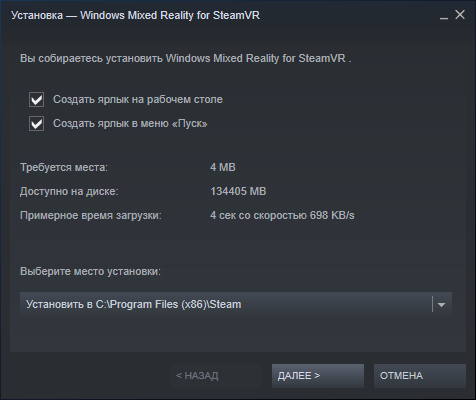This screenshot has width=476, height=400.
Task: Click the available disk space value «134405 MB»
Action: click(x=238, y=191)
